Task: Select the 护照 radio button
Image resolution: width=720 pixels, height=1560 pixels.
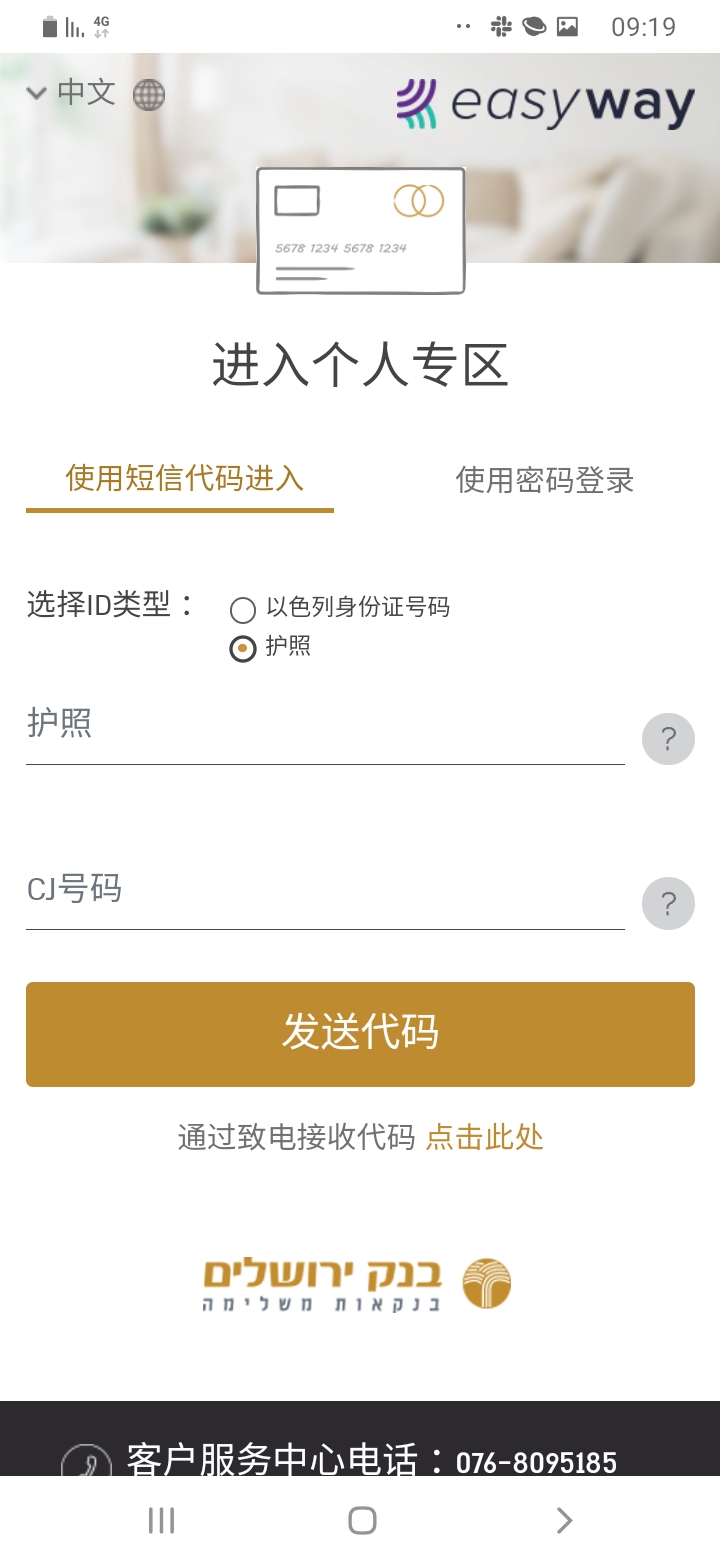Action: (x=243, y=649)
